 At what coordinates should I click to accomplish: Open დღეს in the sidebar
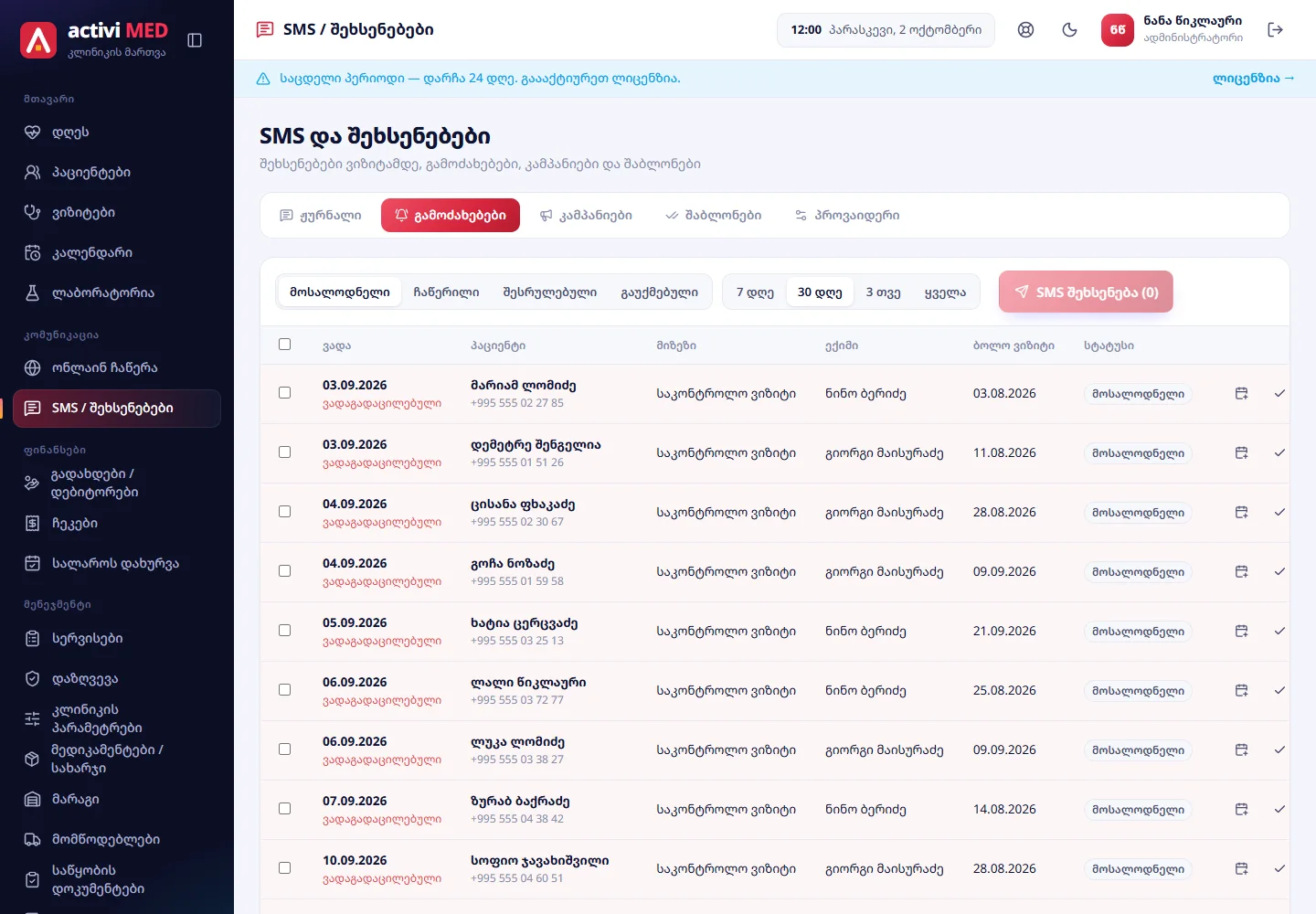[117, 133]
